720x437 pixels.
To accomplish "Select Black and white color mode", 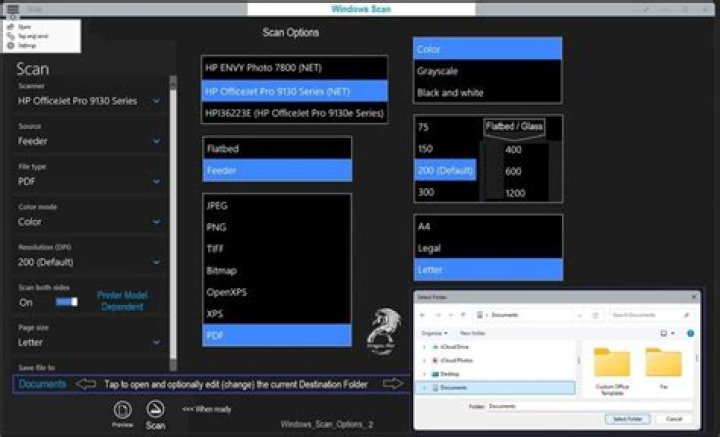I will [488, 93].
